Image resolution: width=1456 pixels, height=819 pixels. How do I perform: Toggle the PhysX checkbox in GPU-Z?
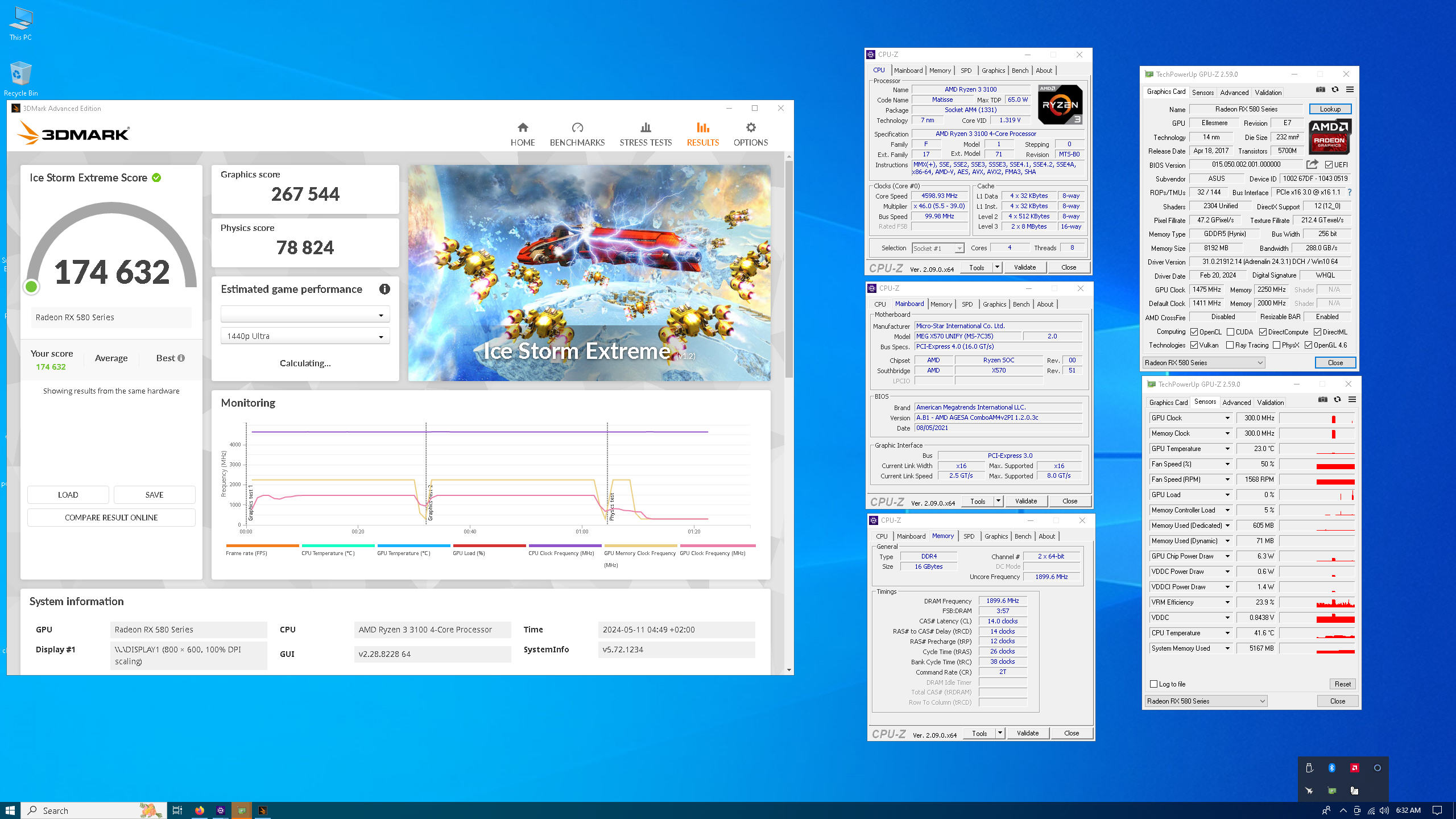[1276, 345]
